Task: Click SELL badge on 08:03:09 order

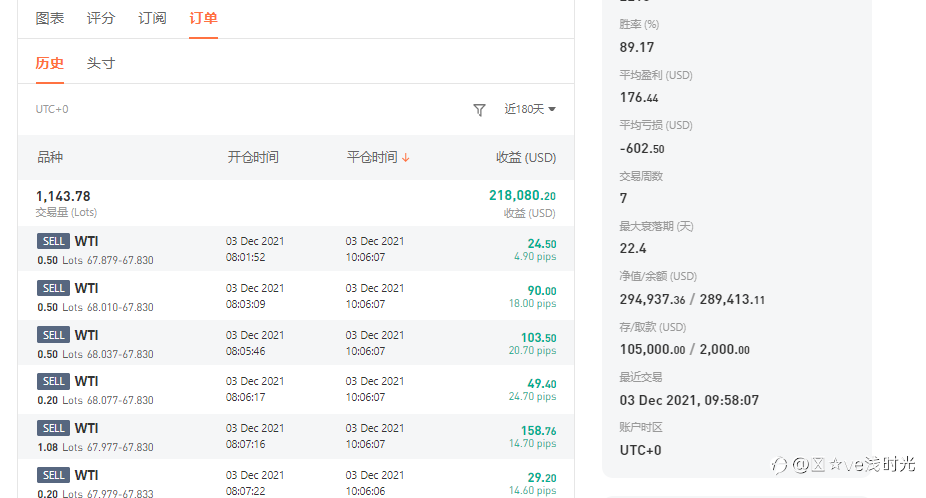Action: pos(53,288)
